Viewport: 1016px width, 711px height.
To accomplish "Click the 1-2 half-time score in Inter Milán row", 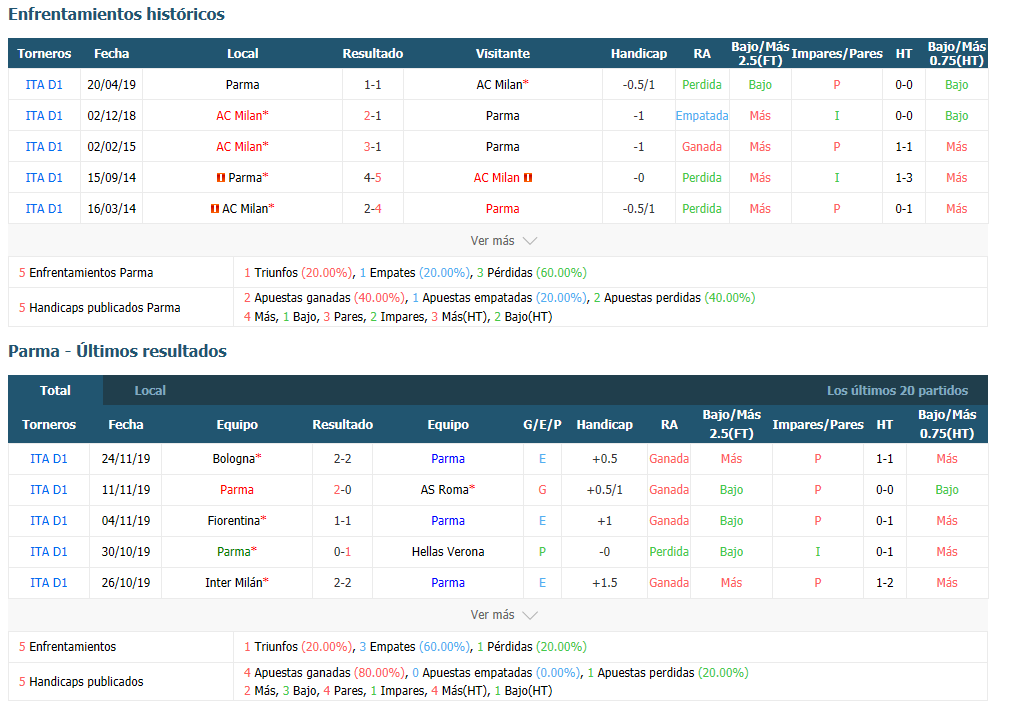I will pyautogui.click(x=884, y=583).
